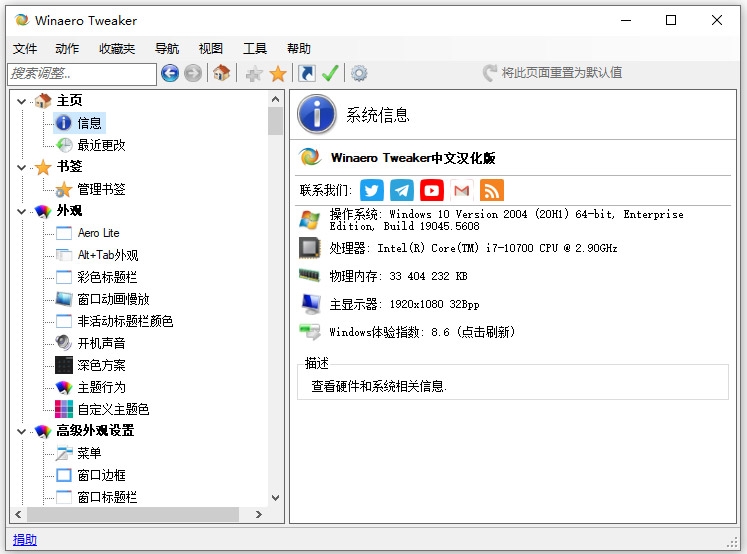Open the orange RSS feed icon
This screenshot has height=554, width=747.
[492, 190]
